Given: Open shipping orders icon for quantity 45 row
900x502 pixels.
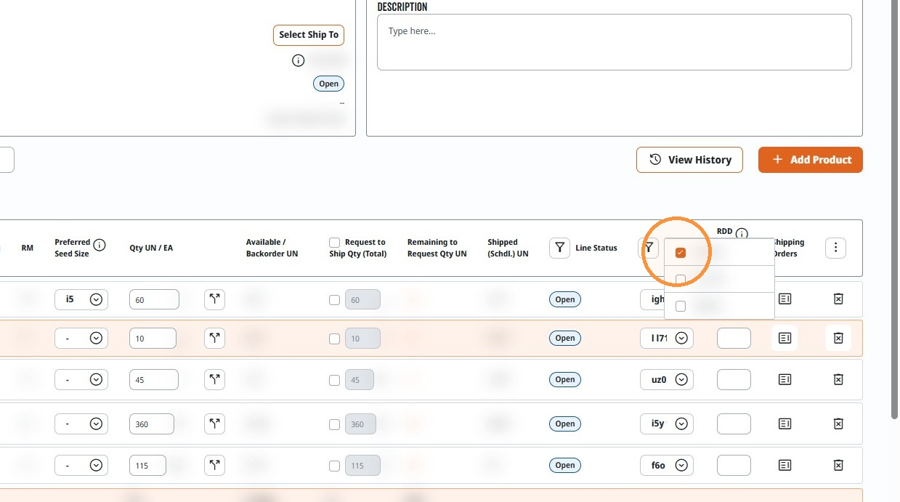Looking at the screenshot, I should (785, 379).
